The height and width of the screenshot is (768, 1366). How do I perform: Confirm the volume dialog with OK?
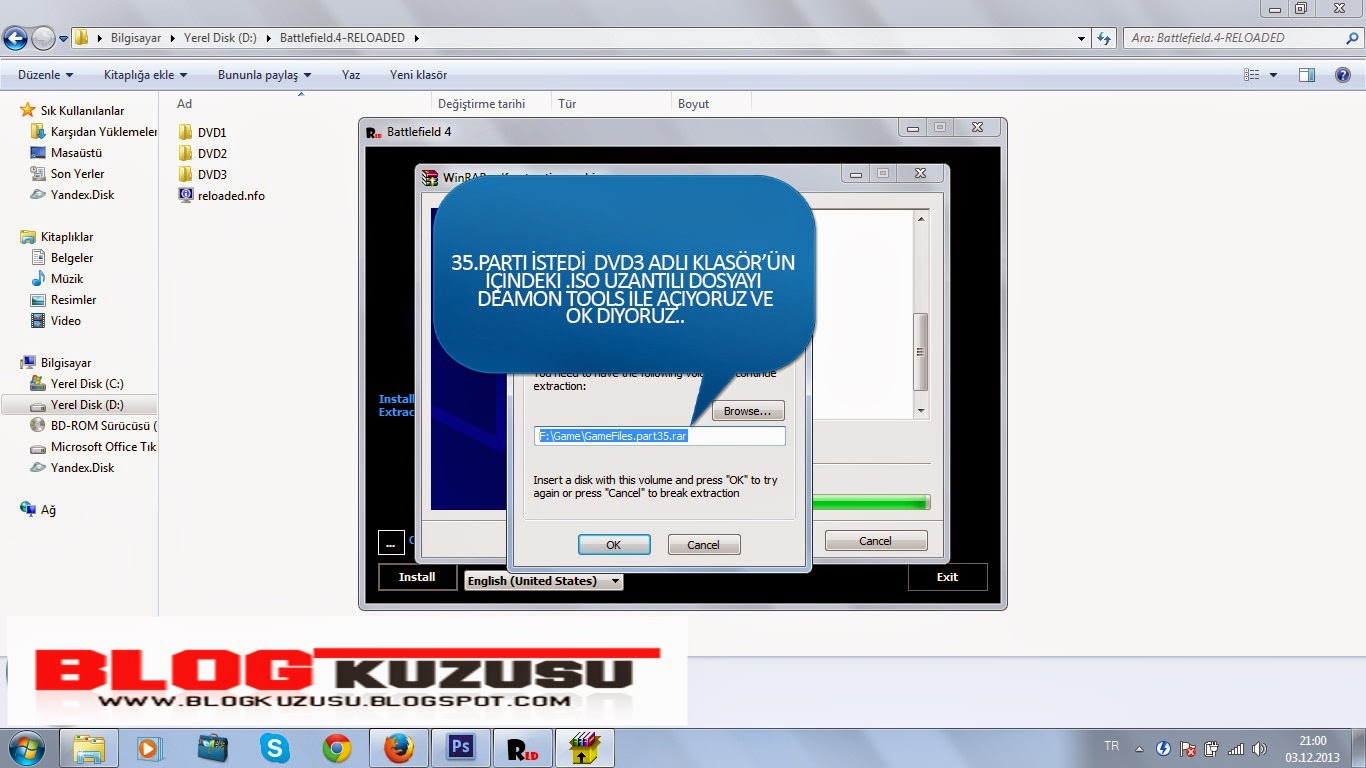click(x=614, y=545)
